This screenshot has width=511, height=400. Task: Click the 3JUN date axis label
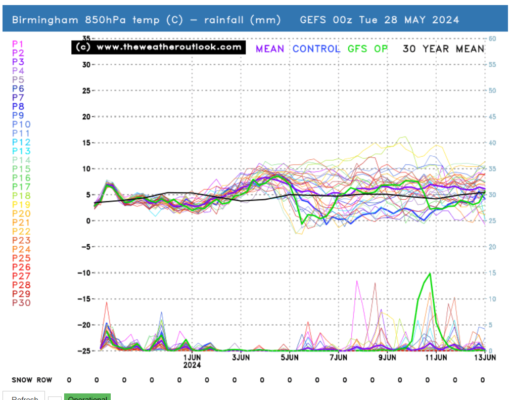click(x=241, y=358)
